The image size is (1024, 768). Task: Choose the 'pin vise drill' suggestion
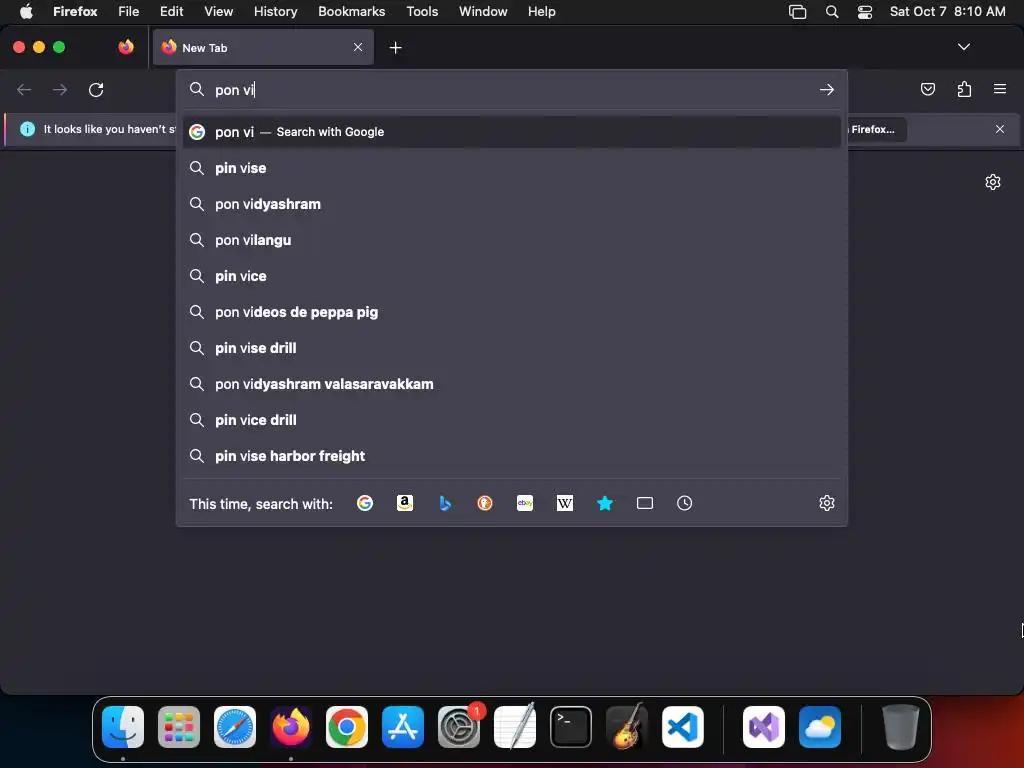click(511, 347)
